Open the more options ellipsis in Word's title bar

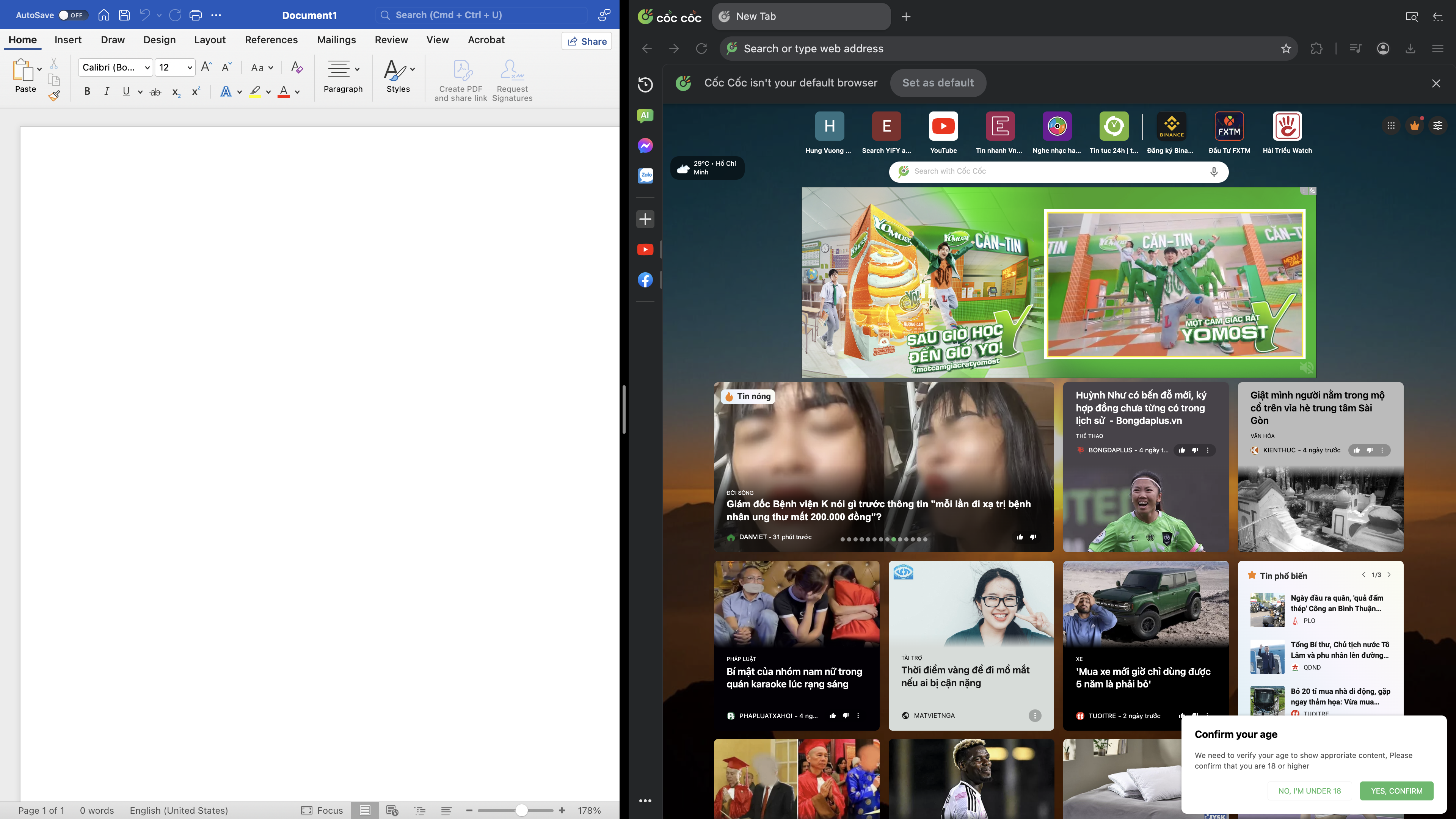tap(216, 15)
